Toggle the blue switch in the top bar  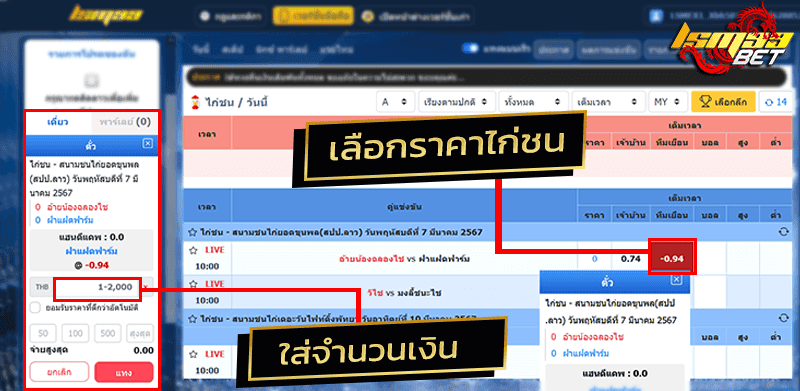[470, 48]
